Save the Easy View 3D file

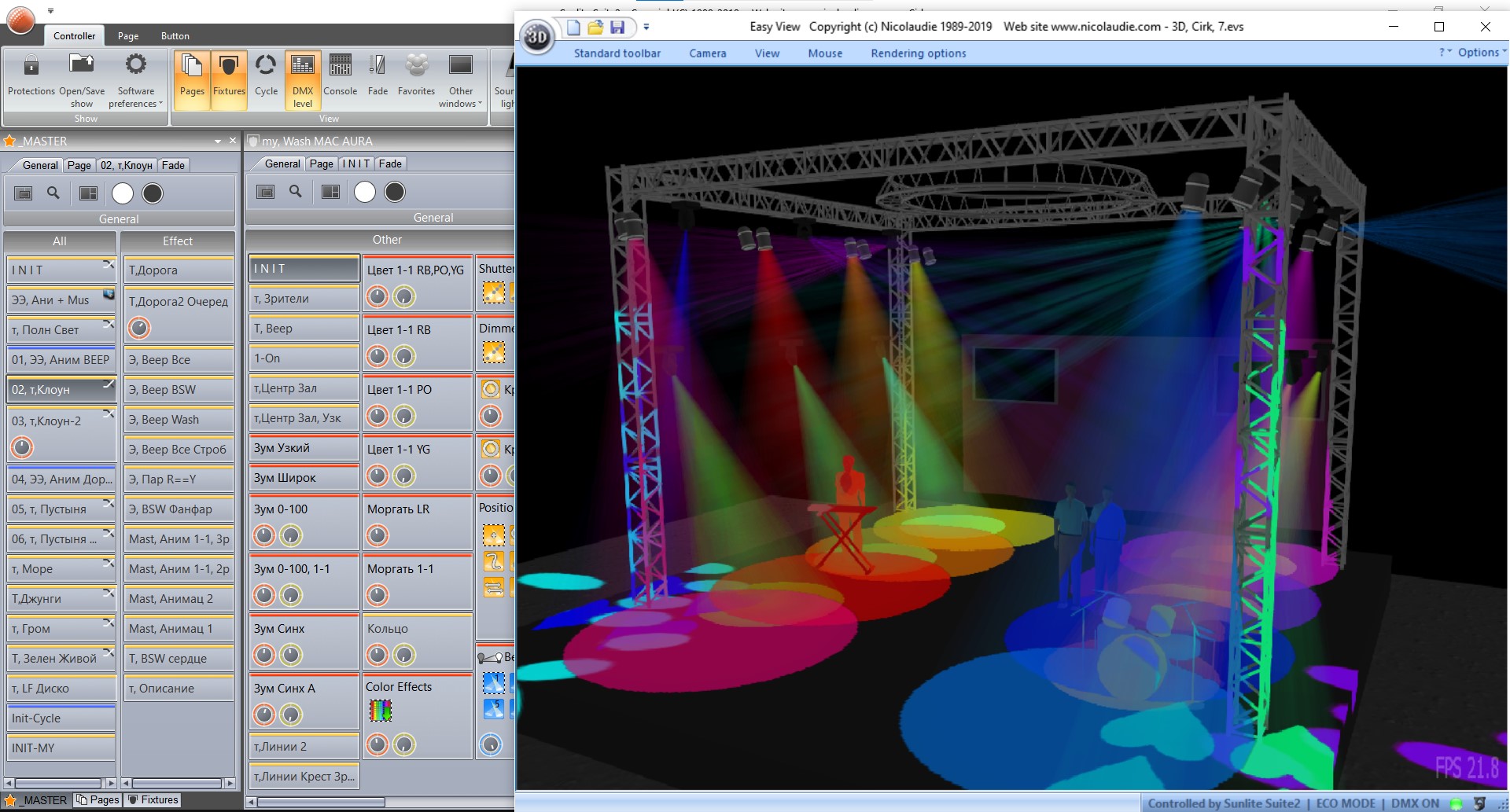[x=617, y=28]
